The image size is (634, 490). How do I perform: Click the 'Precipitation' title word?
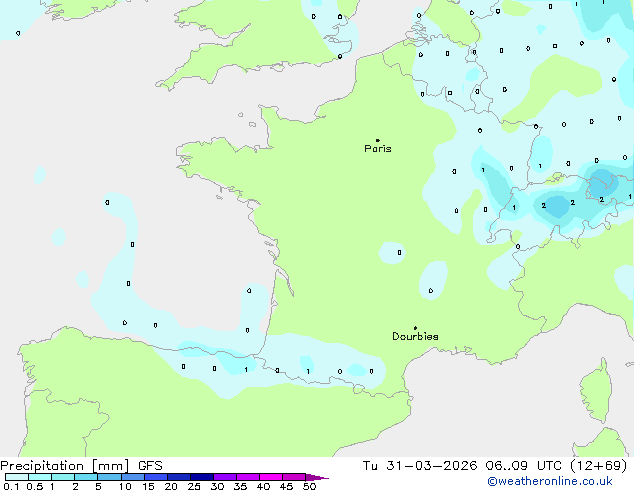[42, 466]
